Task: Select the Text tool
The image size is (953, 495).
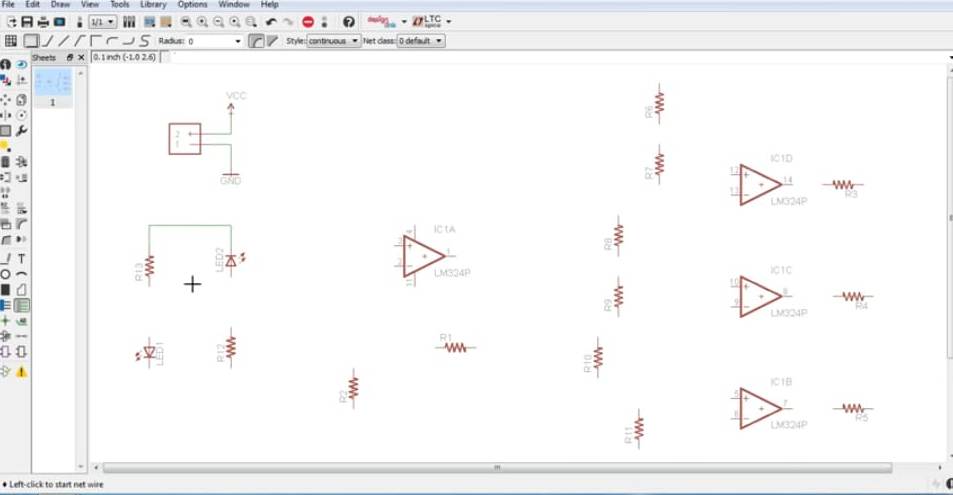Action: (21, 258)
